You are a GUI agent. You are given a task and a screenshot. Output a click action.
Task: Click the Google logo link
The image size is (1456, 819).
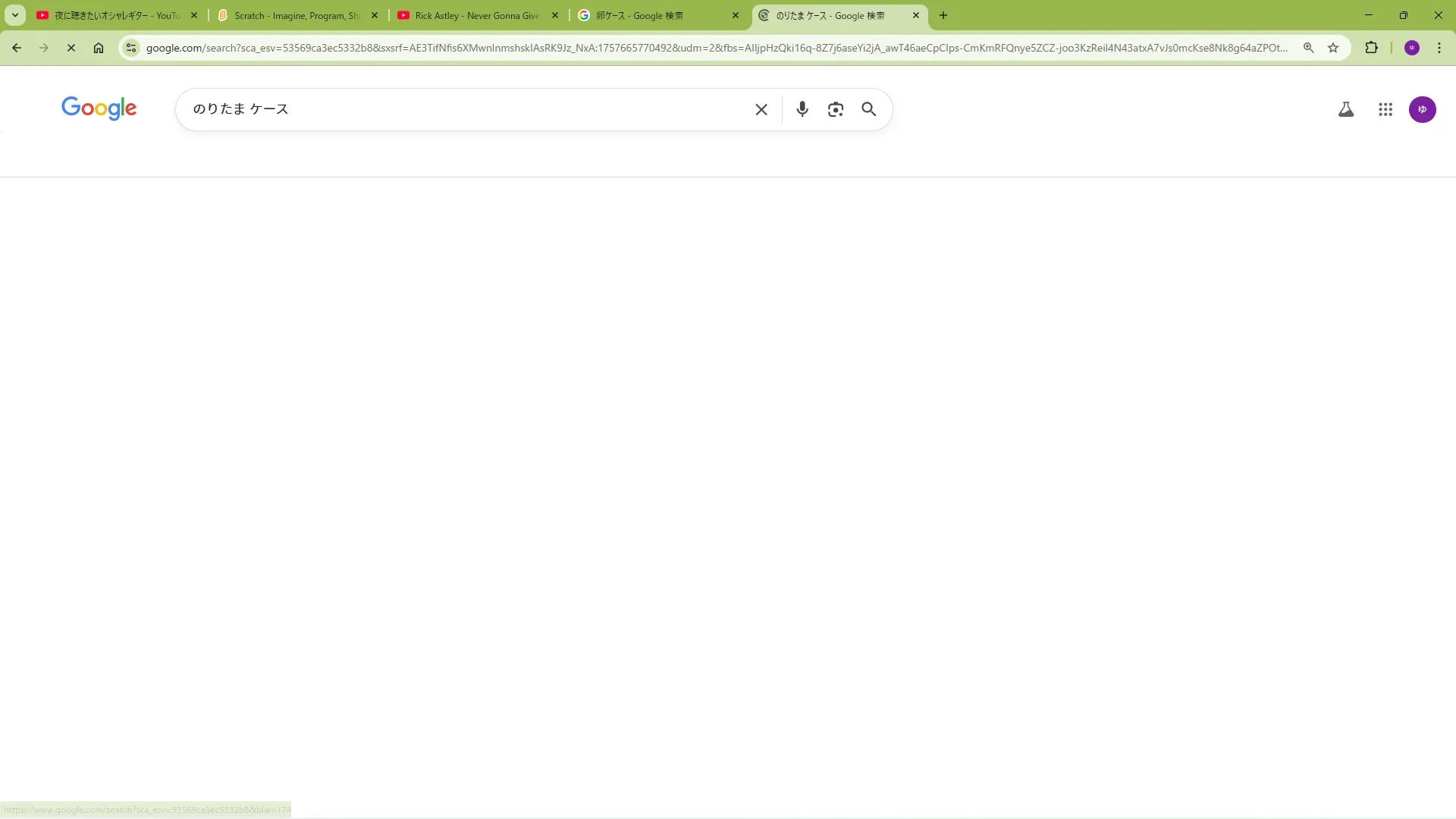[x=99, y=108]
